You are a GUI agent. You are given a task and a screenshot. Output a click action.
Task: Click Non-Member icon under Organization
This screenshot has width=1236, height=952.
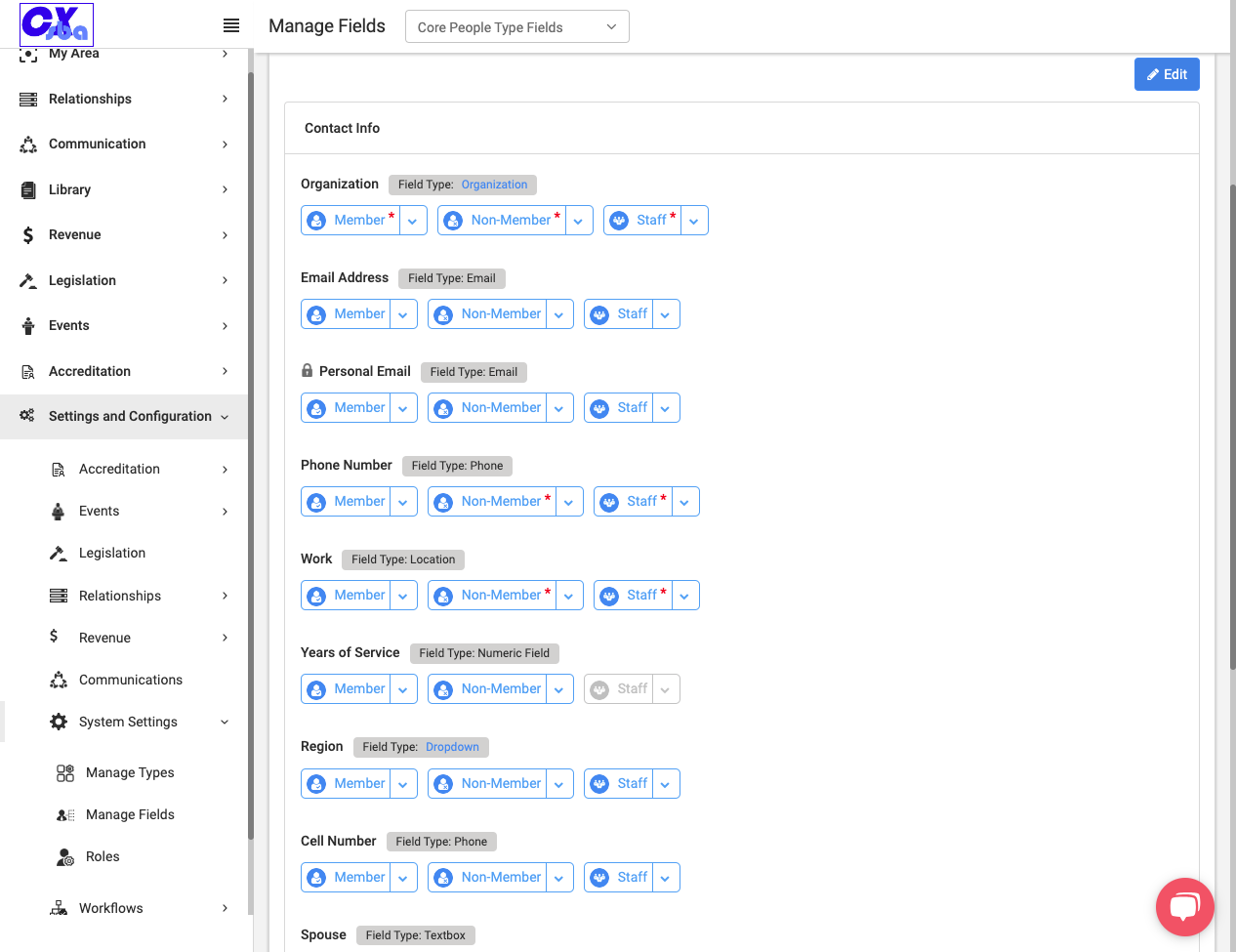453,221
